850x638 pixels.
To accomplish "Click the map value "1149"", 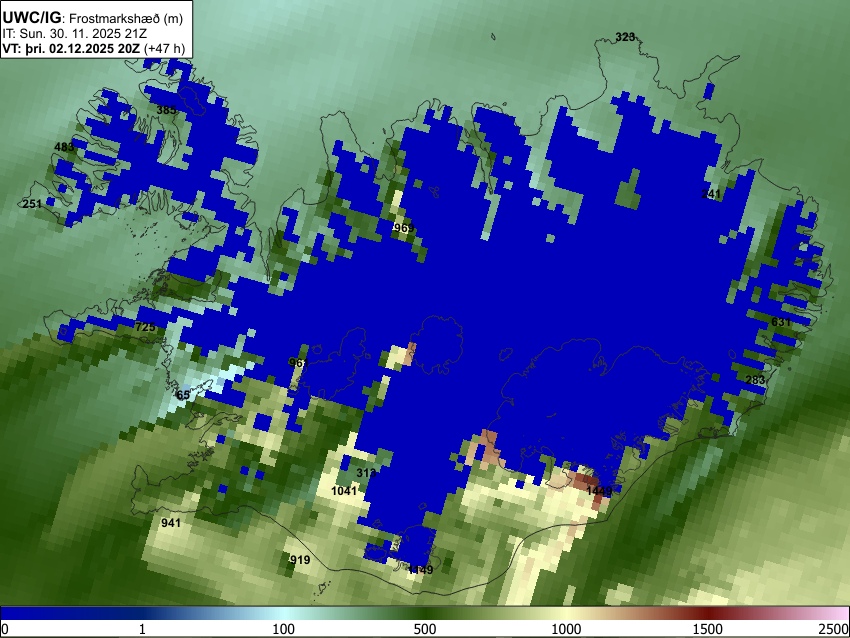I will tap(420, 570).
